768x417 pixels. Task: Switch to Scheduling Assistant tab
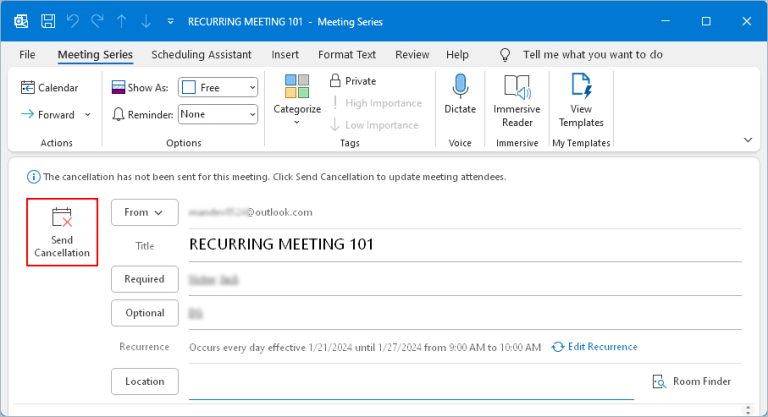click(x=201, y=54)
